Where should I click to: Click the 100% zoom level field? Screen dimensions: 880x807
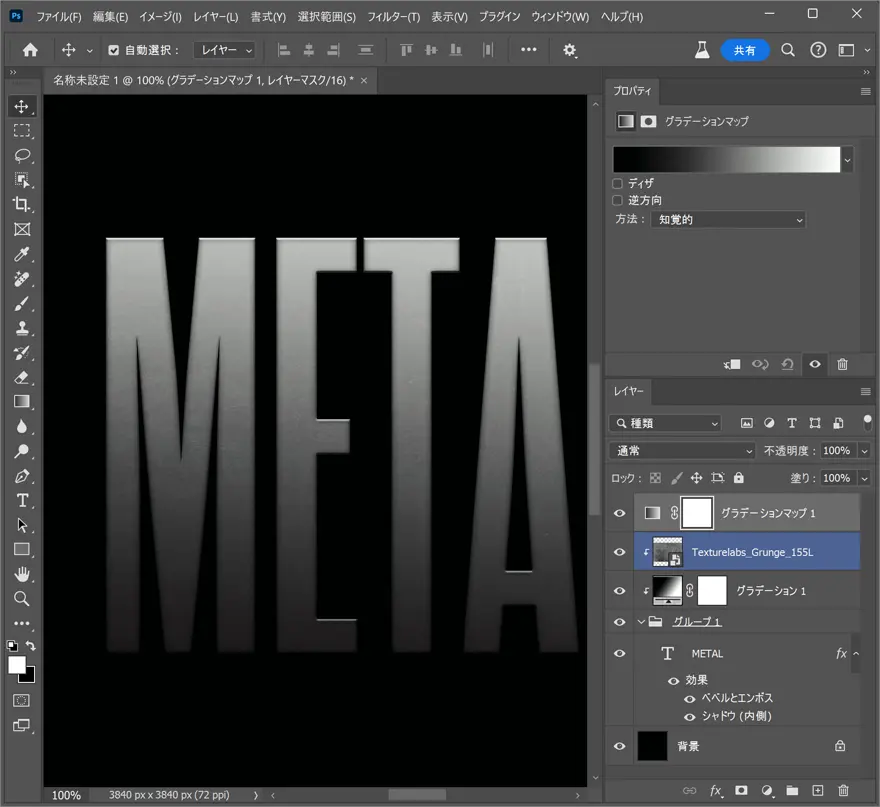pos(66,795)
